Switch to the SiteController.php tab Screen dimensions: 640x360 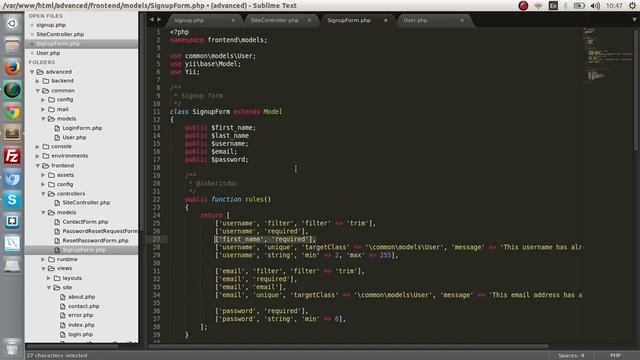pyautogui.click(x=275, y=20)
